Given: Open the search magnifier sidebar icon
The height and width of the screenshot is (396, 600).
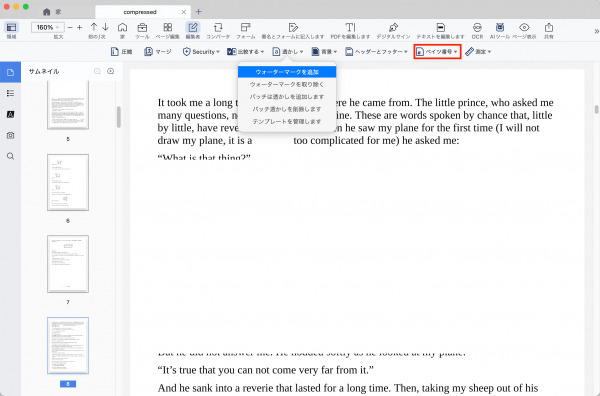Looking at the screenshot, I should 10,156.
